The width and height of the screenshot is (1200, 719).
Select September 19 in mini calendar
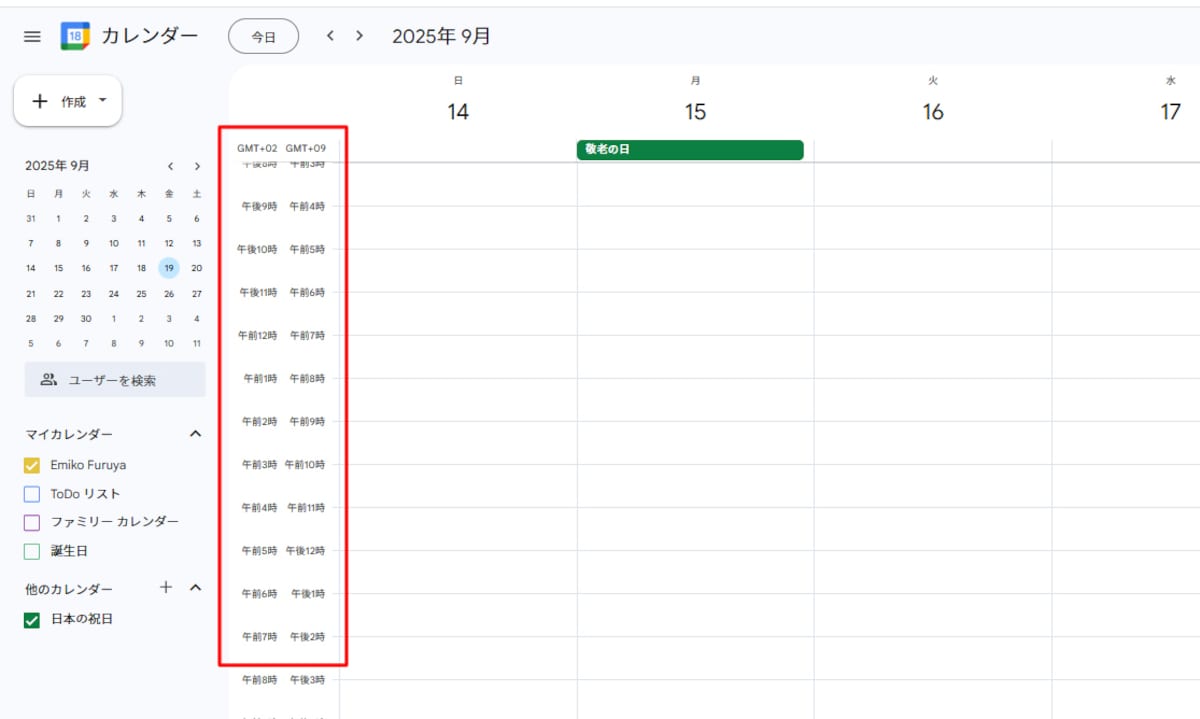[169, 267]
